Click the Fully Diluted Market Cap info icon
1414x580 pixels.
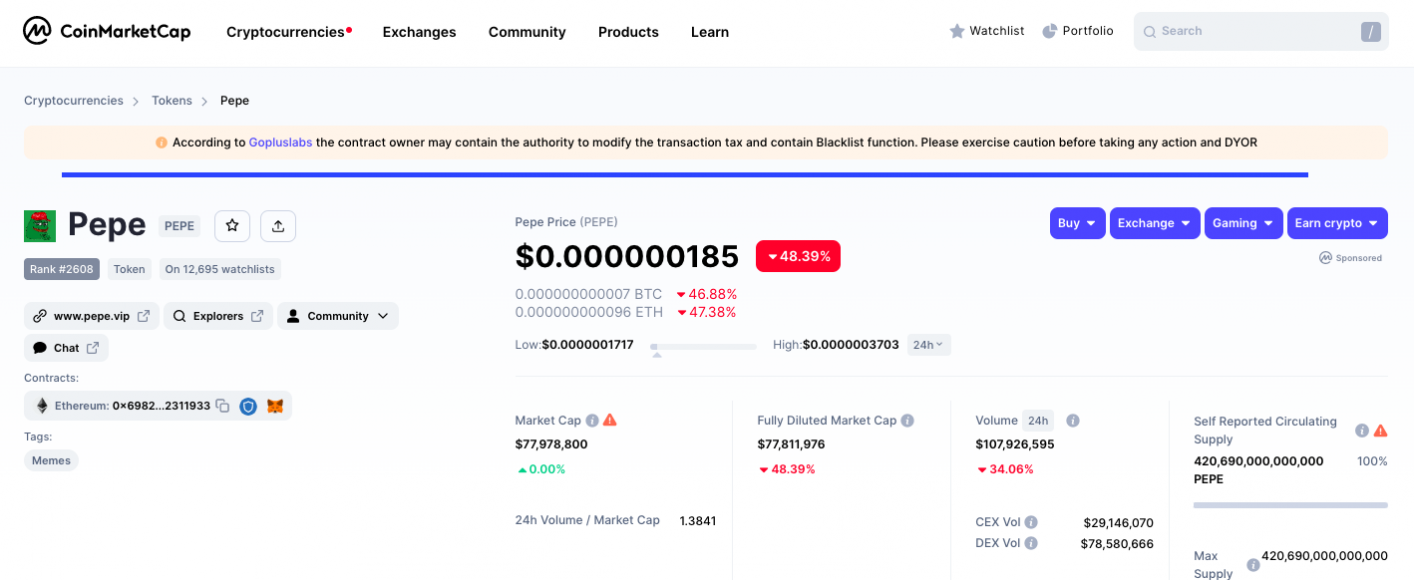[x=907, y=420]
